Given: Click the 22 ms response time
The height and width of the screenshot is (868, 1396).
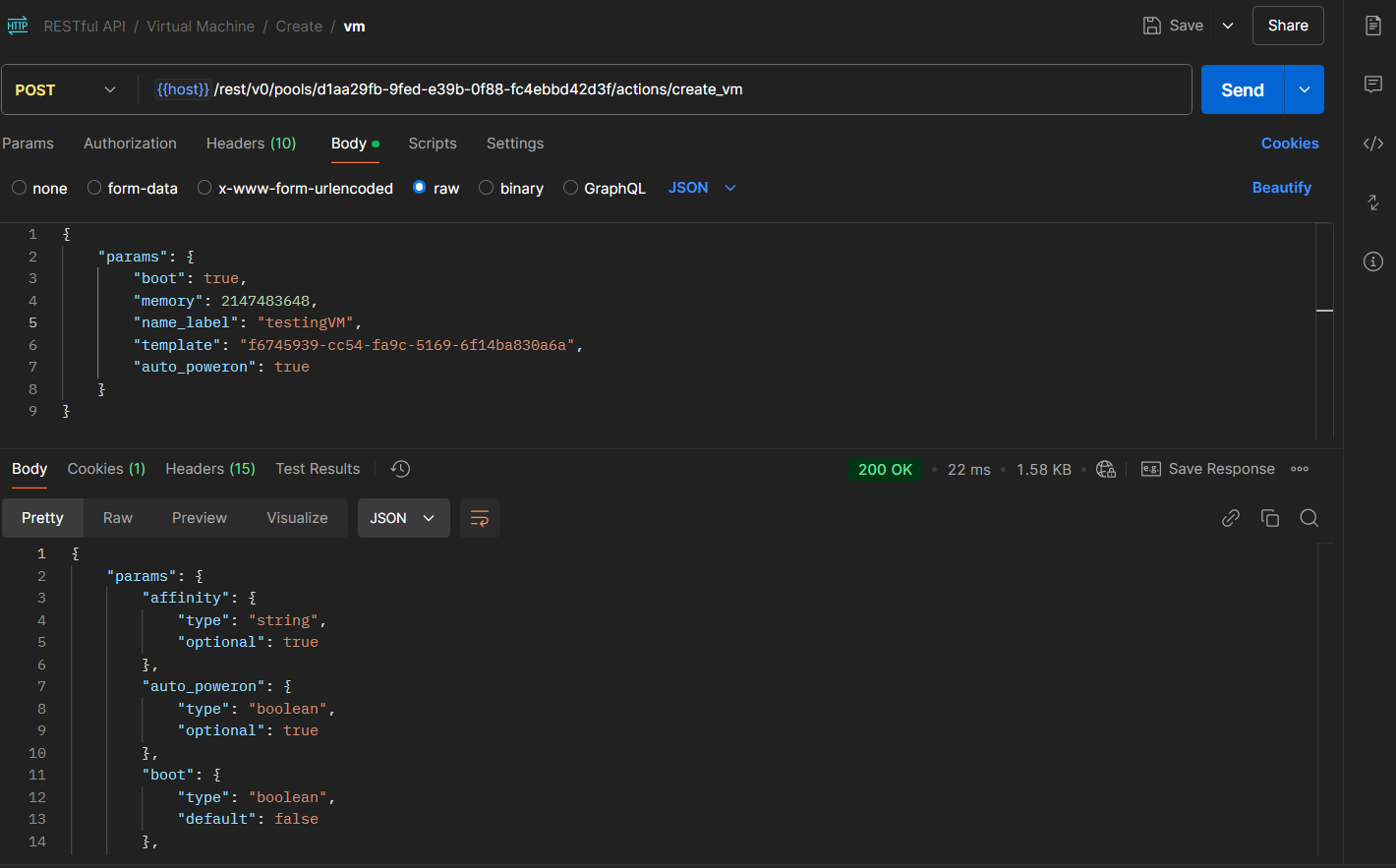Looking at the screenshot, I should (x=968, y=470).
